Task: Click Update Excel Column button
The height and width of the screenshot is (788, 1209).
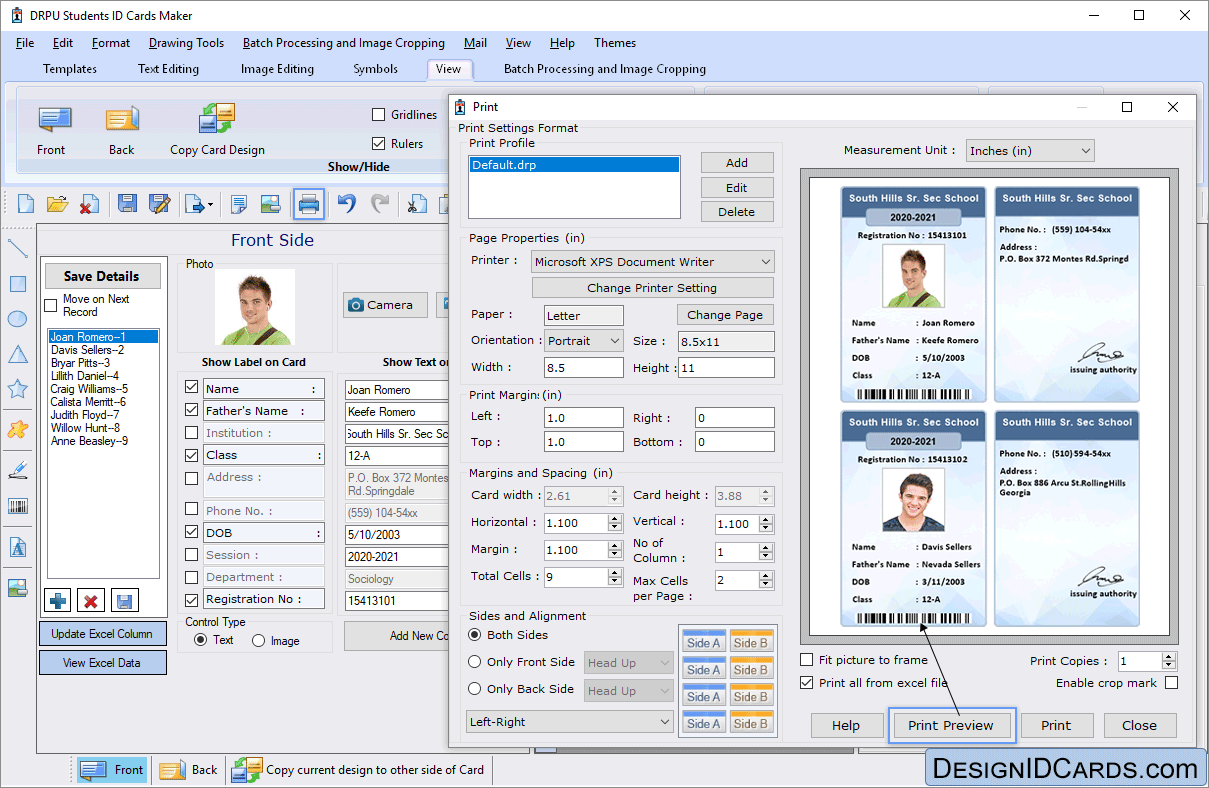Action: 102,634
